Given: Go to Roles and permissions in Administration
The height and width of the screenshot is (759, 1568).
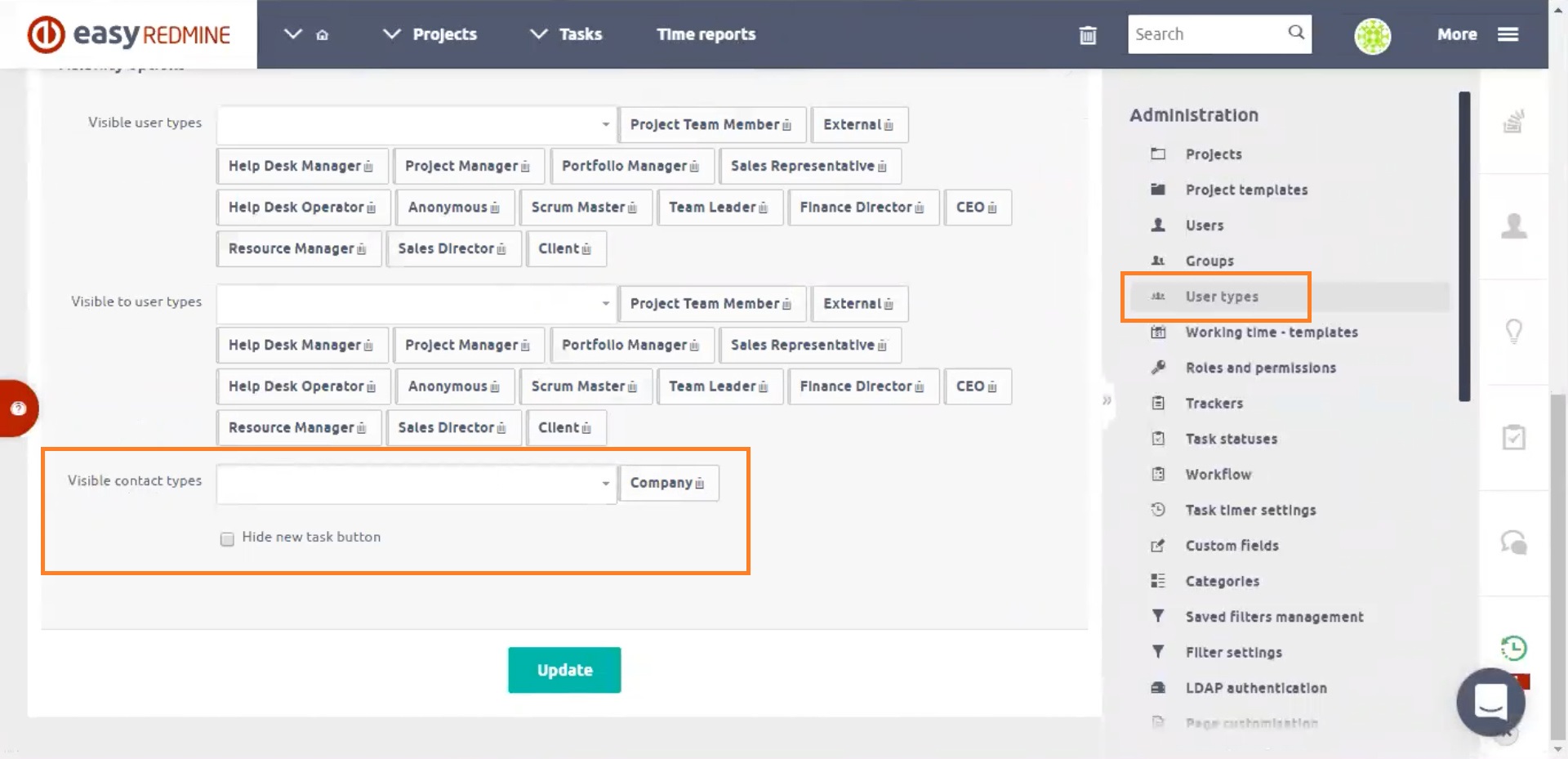Looking at the screenshot, I should point(1260,368).
